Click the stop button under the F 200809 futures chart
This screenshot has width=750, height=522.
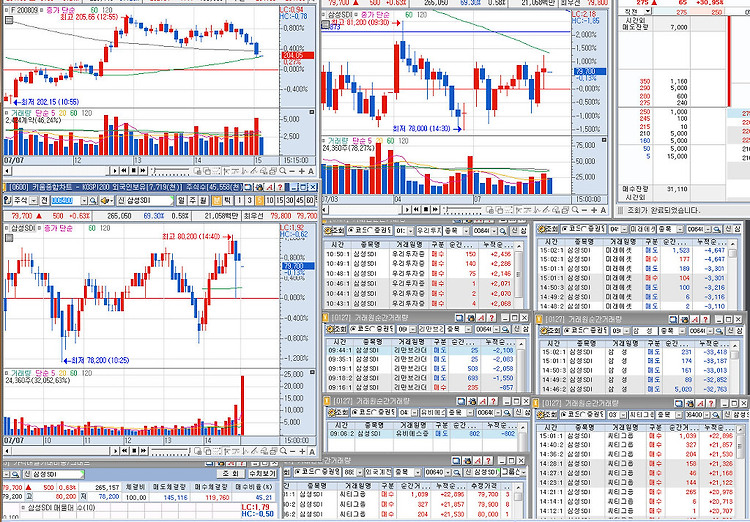133,171
